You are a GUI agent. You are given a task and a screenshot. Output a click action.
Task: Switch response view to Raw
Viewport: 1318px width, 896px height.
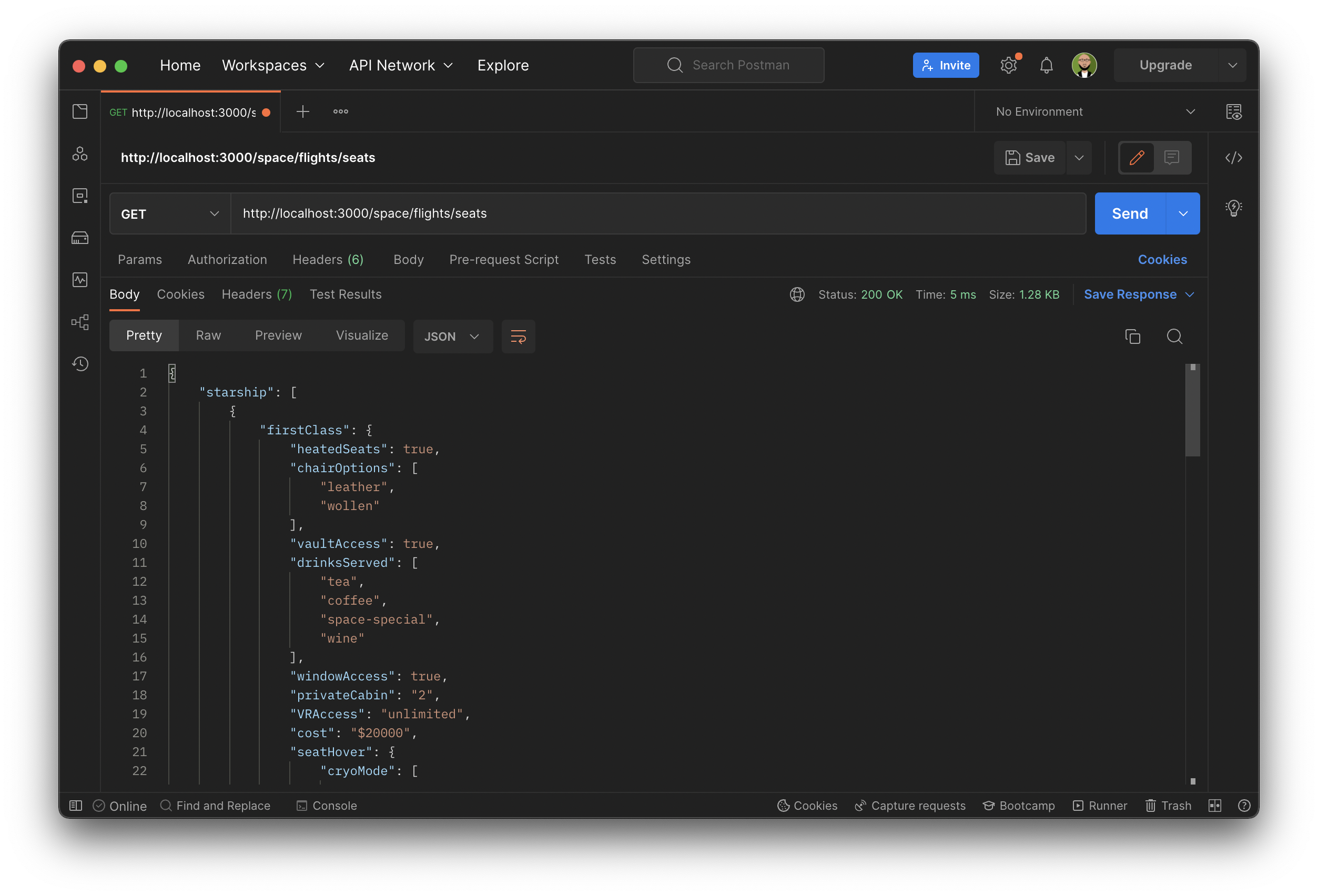pos(208,335)
